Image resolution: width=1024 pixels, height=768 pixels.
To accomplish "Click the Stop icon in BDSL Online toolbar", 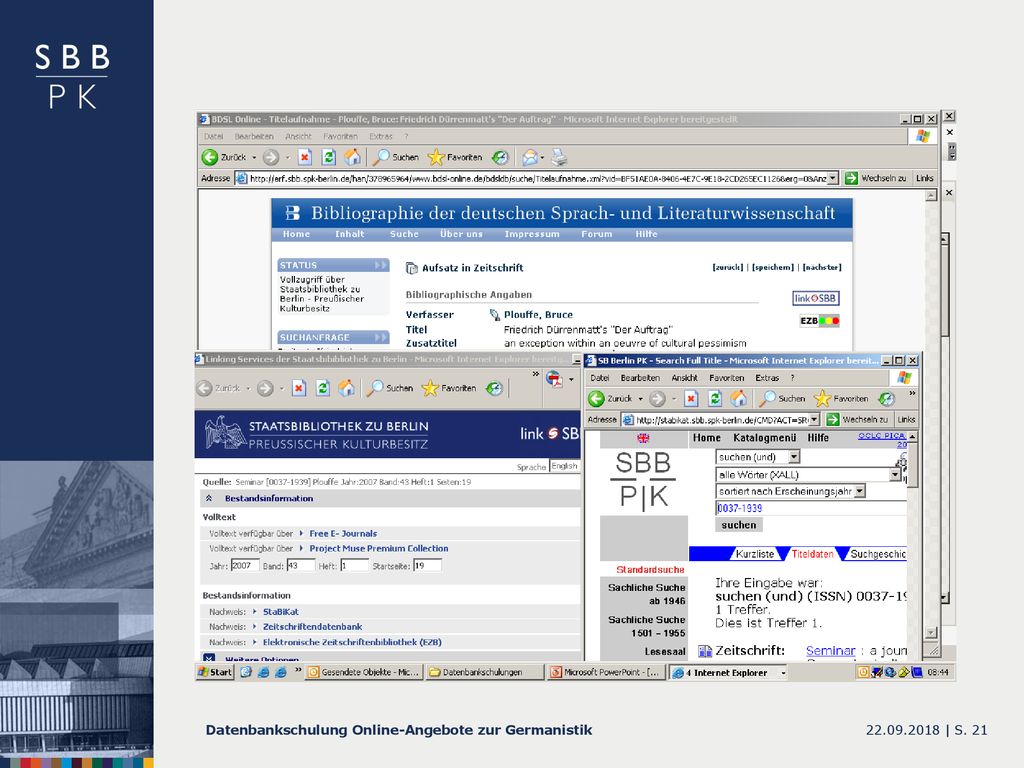I will tap(305, 157).
